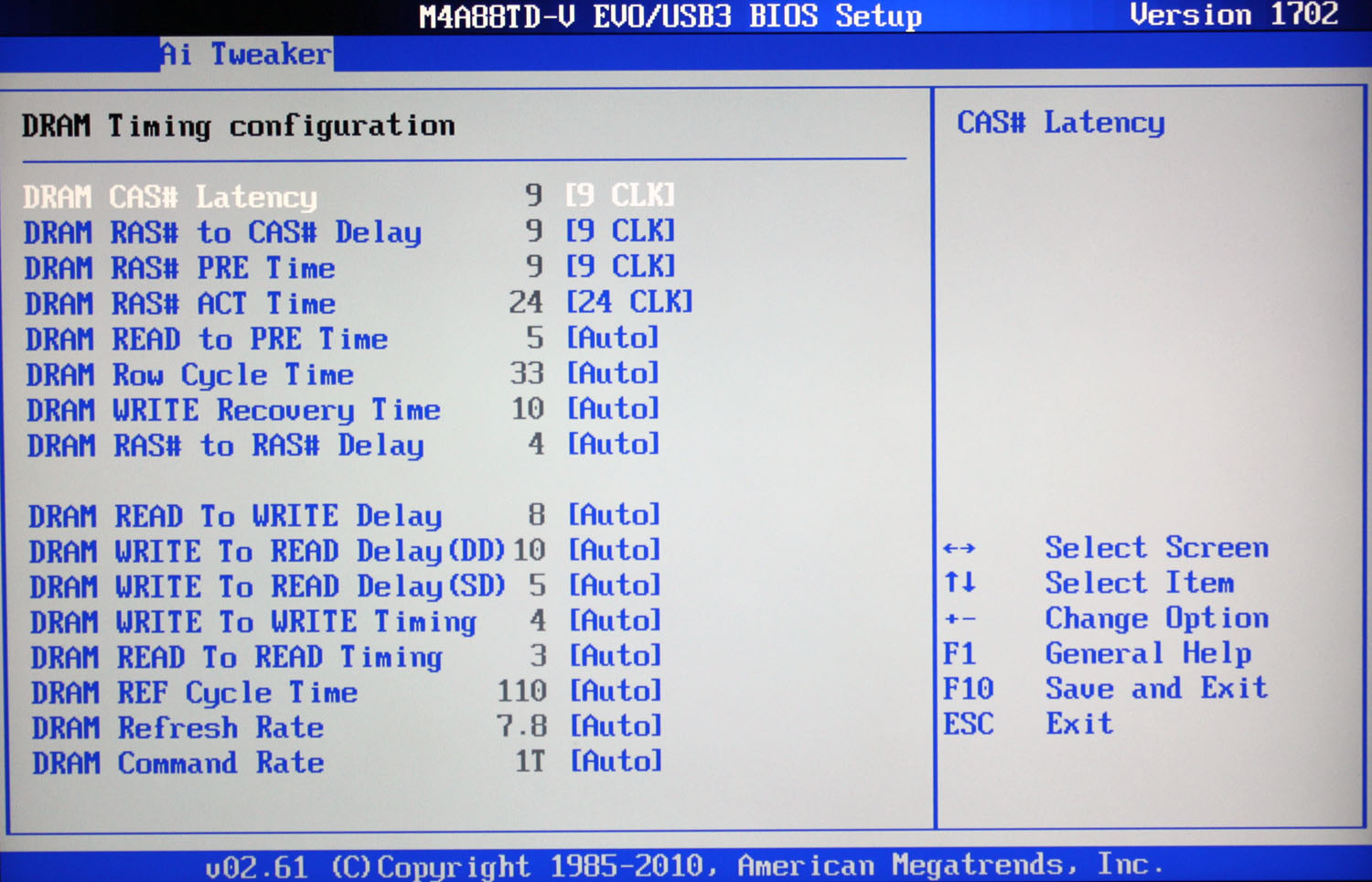This screenshot has height=882, width=1372.
Task: Click the Version 1702 text
Action: point(1234,15)
